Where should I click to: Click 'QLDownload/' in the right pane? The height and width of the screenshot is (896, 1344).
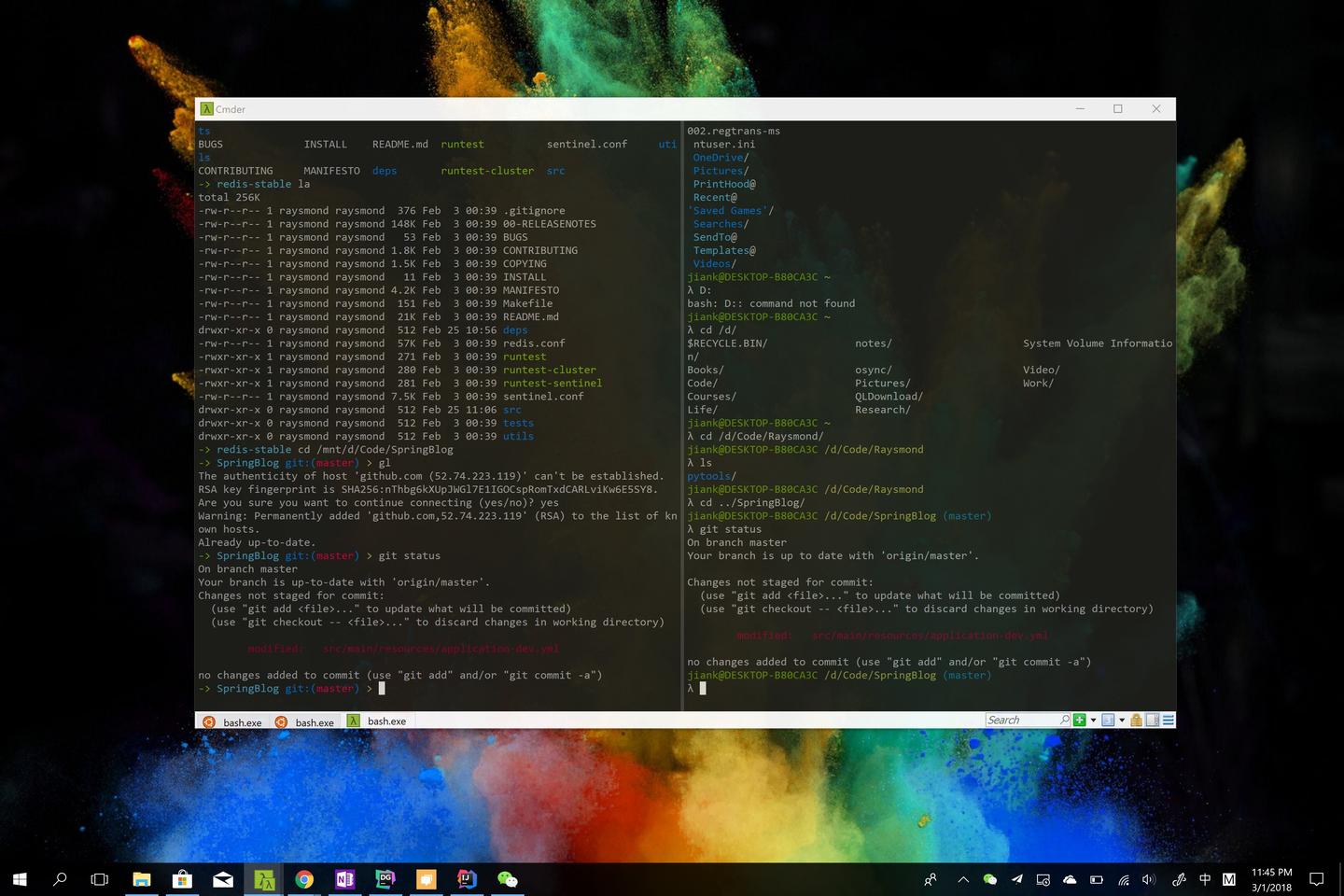pyautogui.click(x=889, y=397)
